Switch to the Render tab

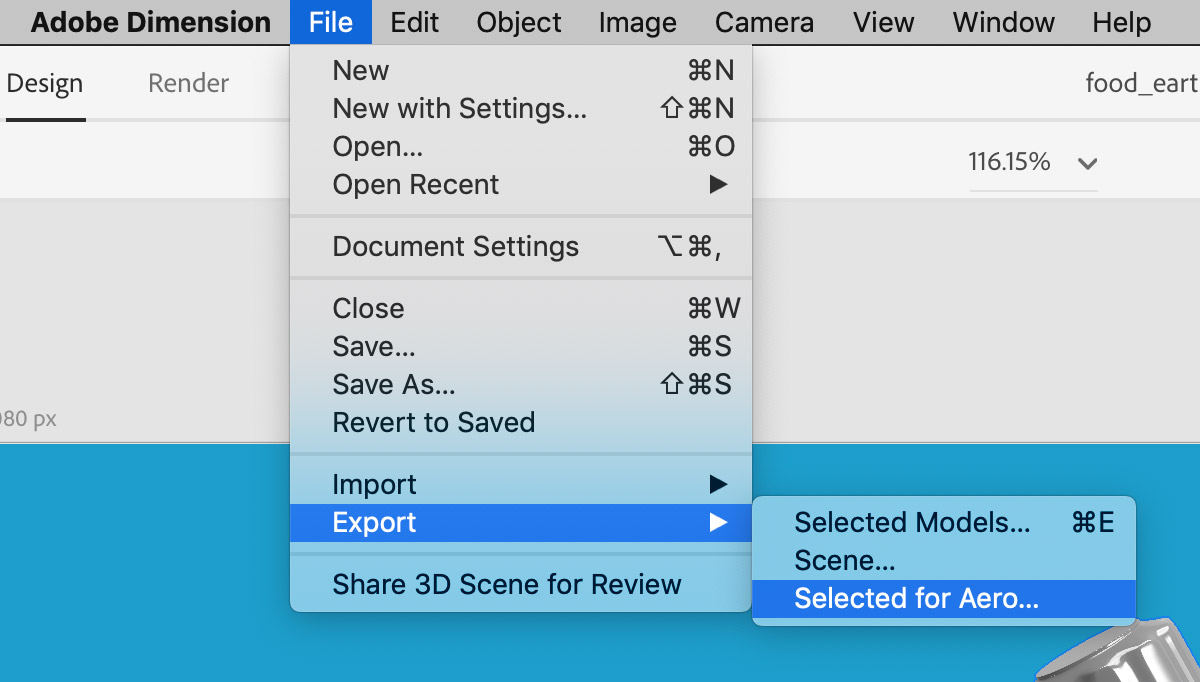click(188, 83)
